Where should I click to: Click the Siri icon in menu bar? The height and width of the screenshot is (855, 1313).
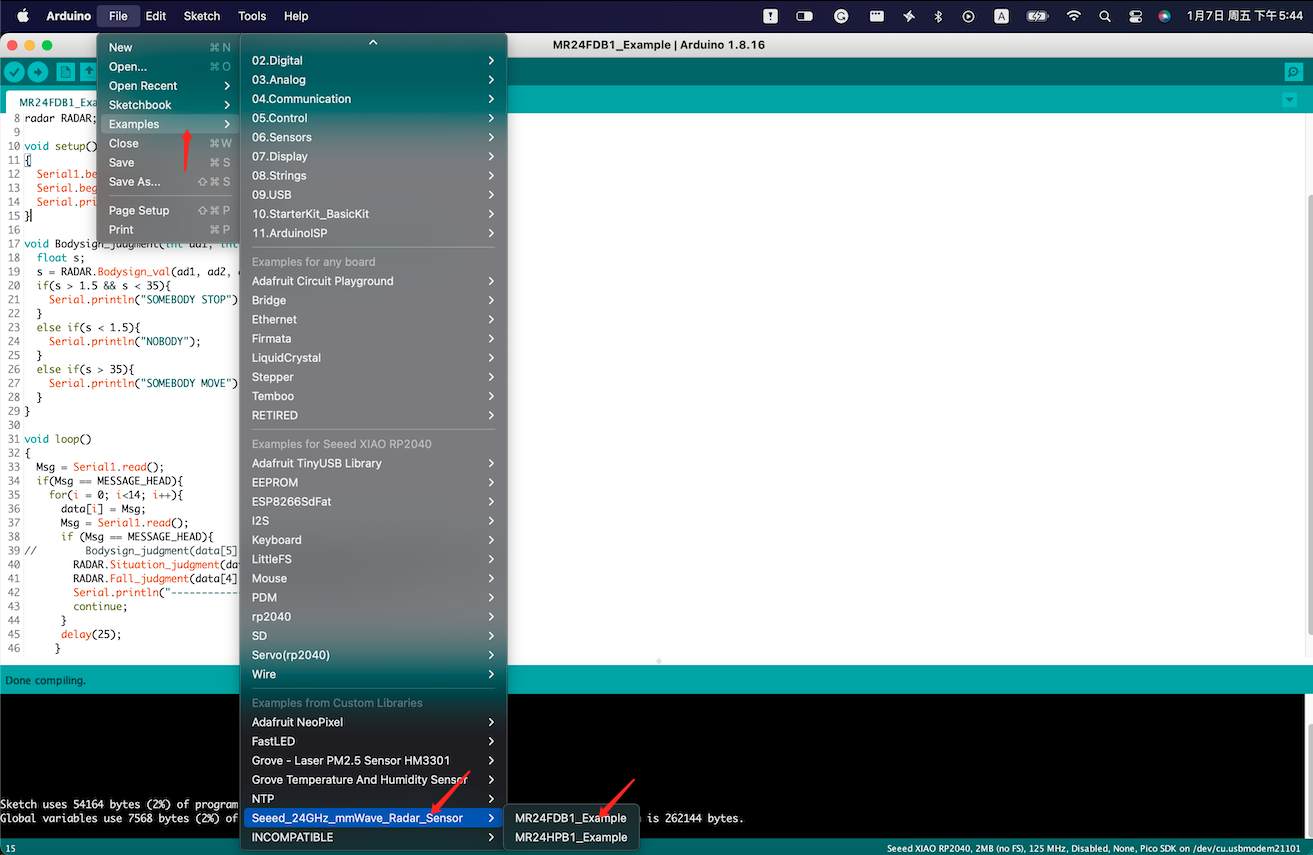tap(1164, 16)
